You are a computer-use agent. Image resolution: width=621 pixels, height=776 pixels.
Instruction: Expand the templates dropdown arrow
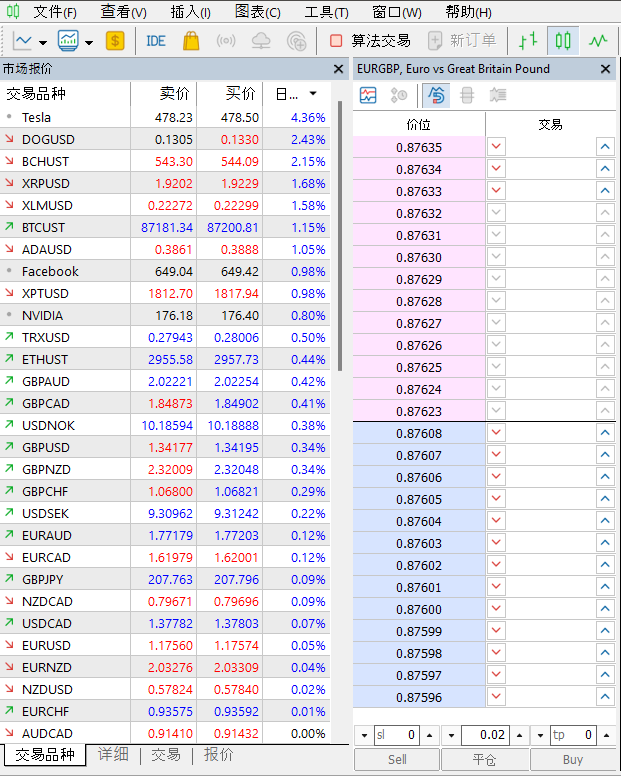(89, 43)
